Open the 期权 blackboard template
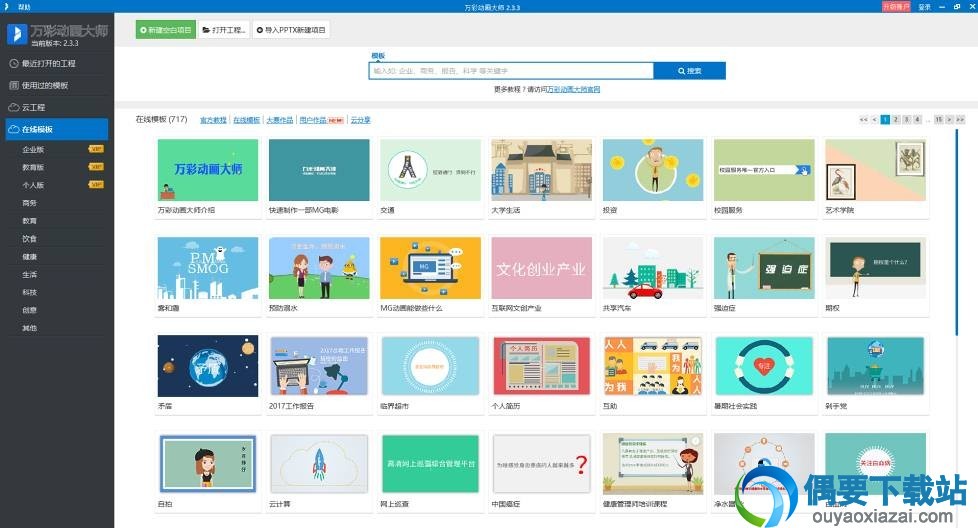 pos(876,268)
